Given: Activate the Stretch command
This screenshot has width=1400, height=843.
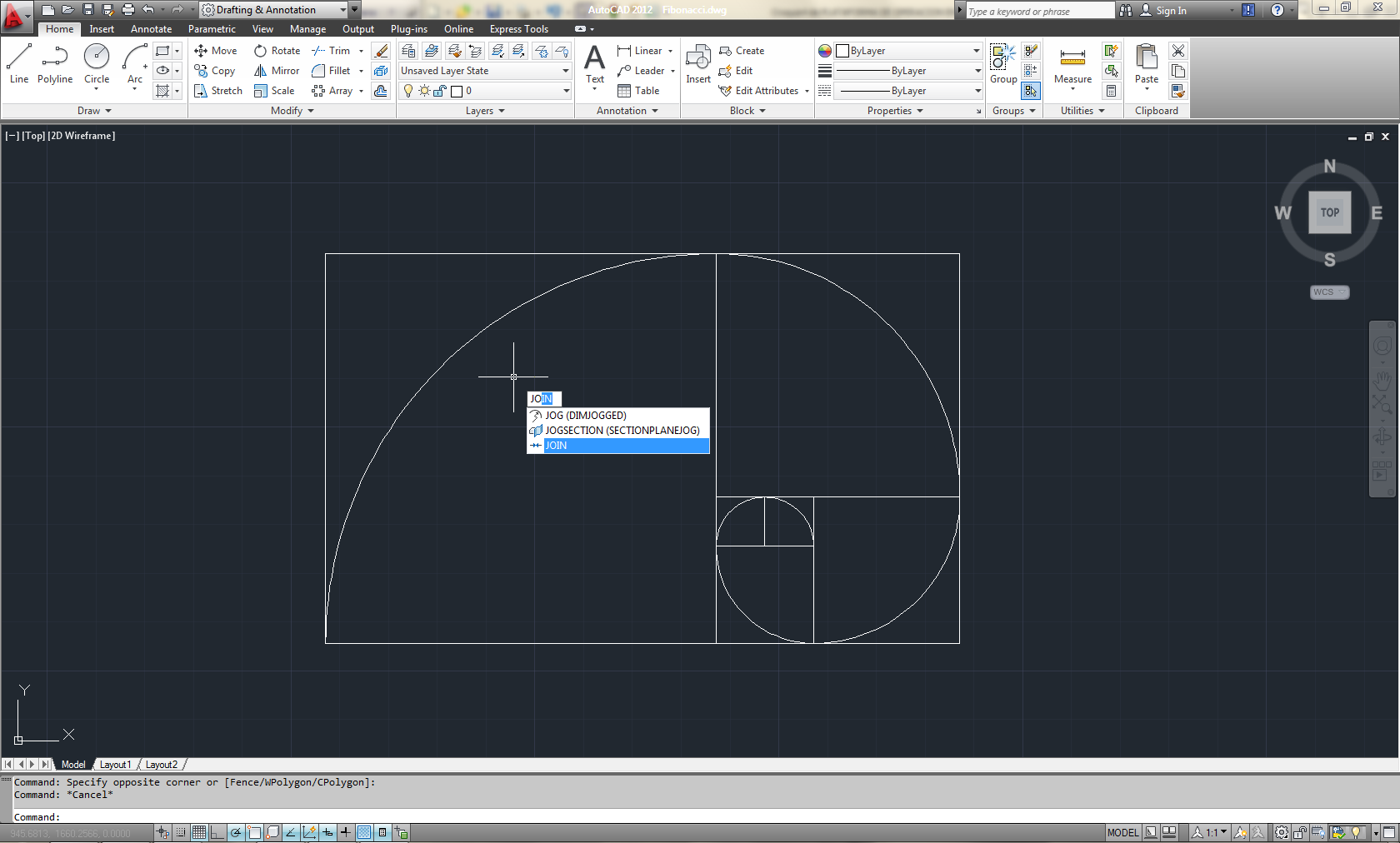Looking at the screenshot, I should 218,91.
